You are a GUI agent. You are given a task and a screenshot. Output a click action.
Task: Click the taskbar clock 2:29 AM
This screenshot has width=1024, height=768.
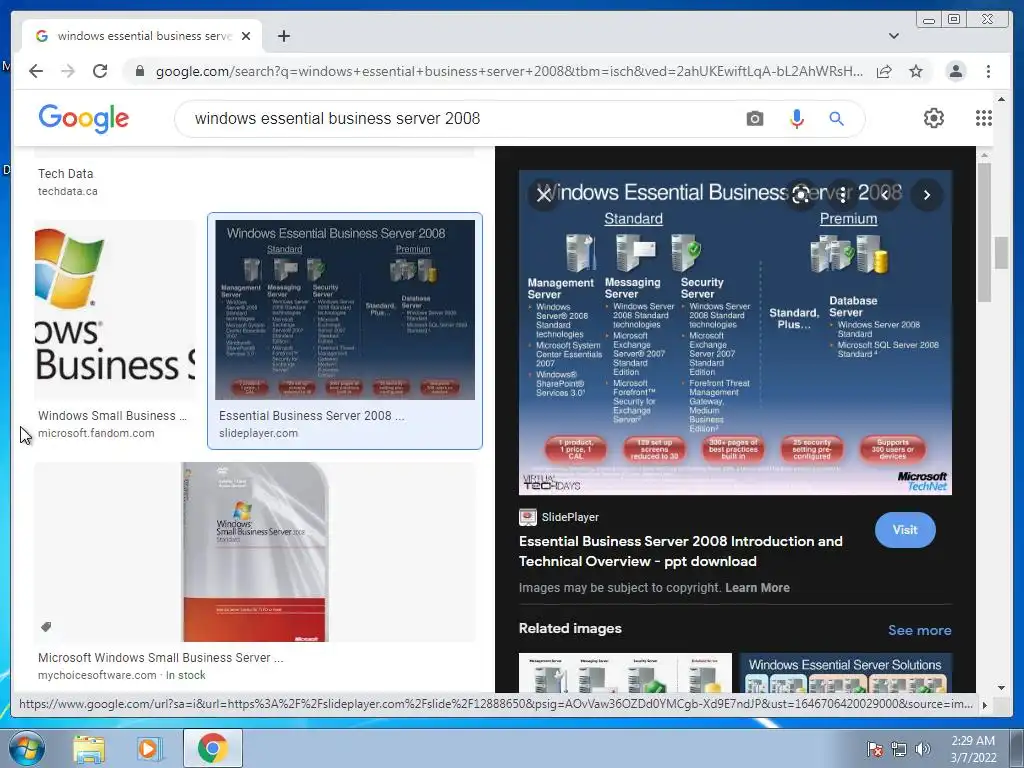pos(973,749)
